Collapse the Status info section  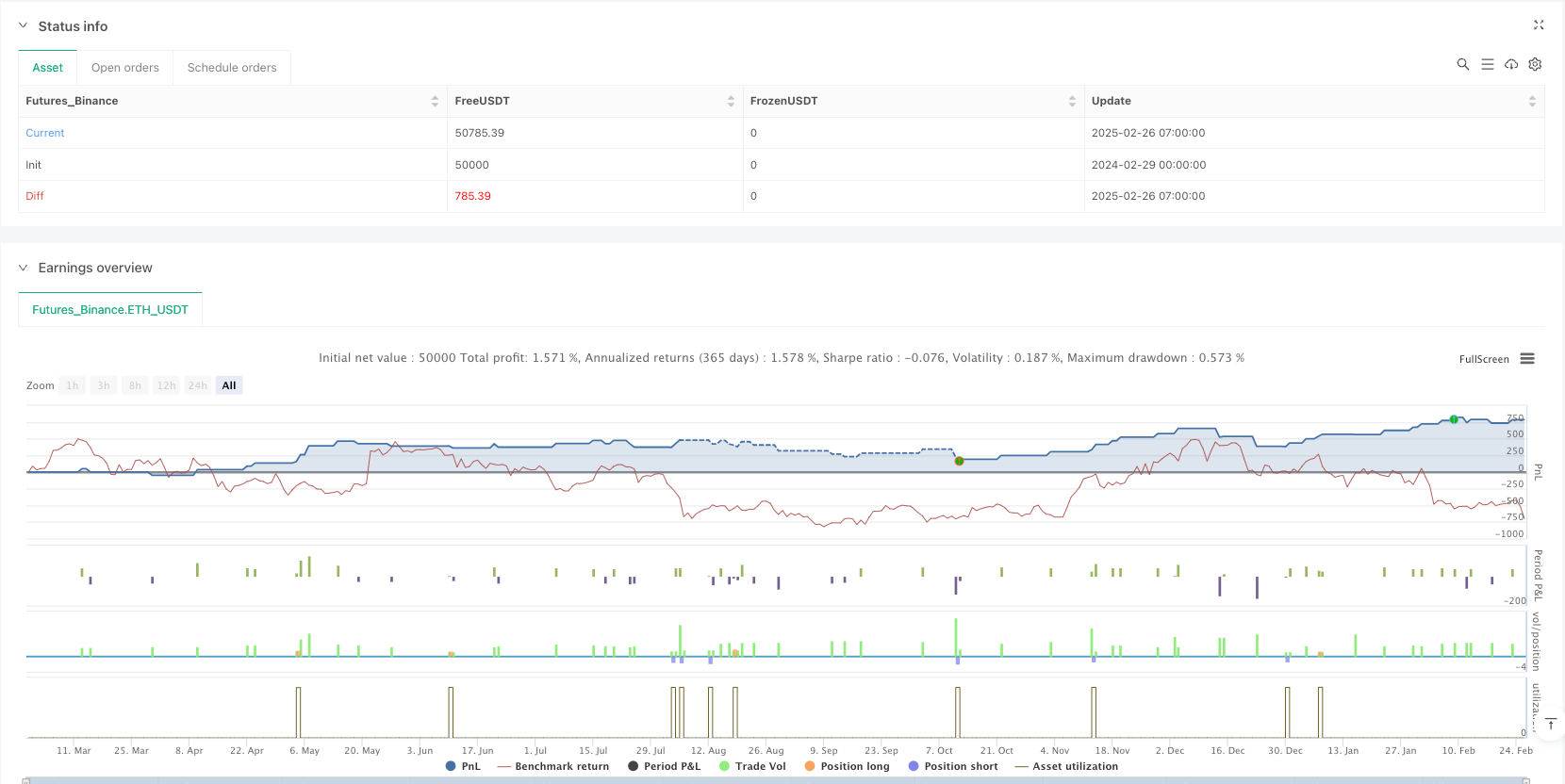click(24, 26)
